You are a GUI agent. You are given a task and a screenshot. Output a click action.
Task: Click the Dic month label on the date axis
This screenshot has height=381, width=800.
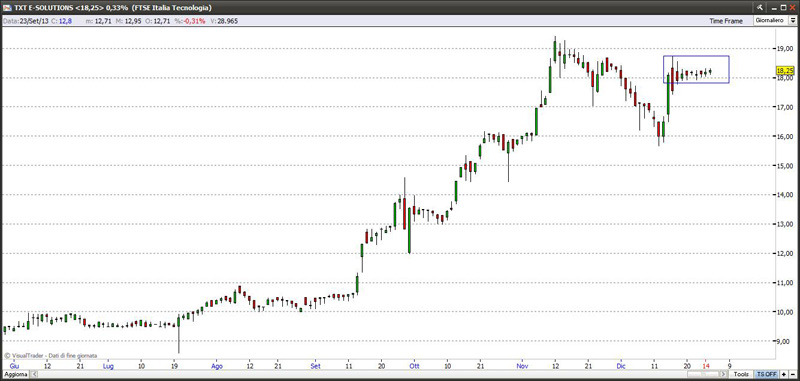pyautogui.click(x=620, y=366)
